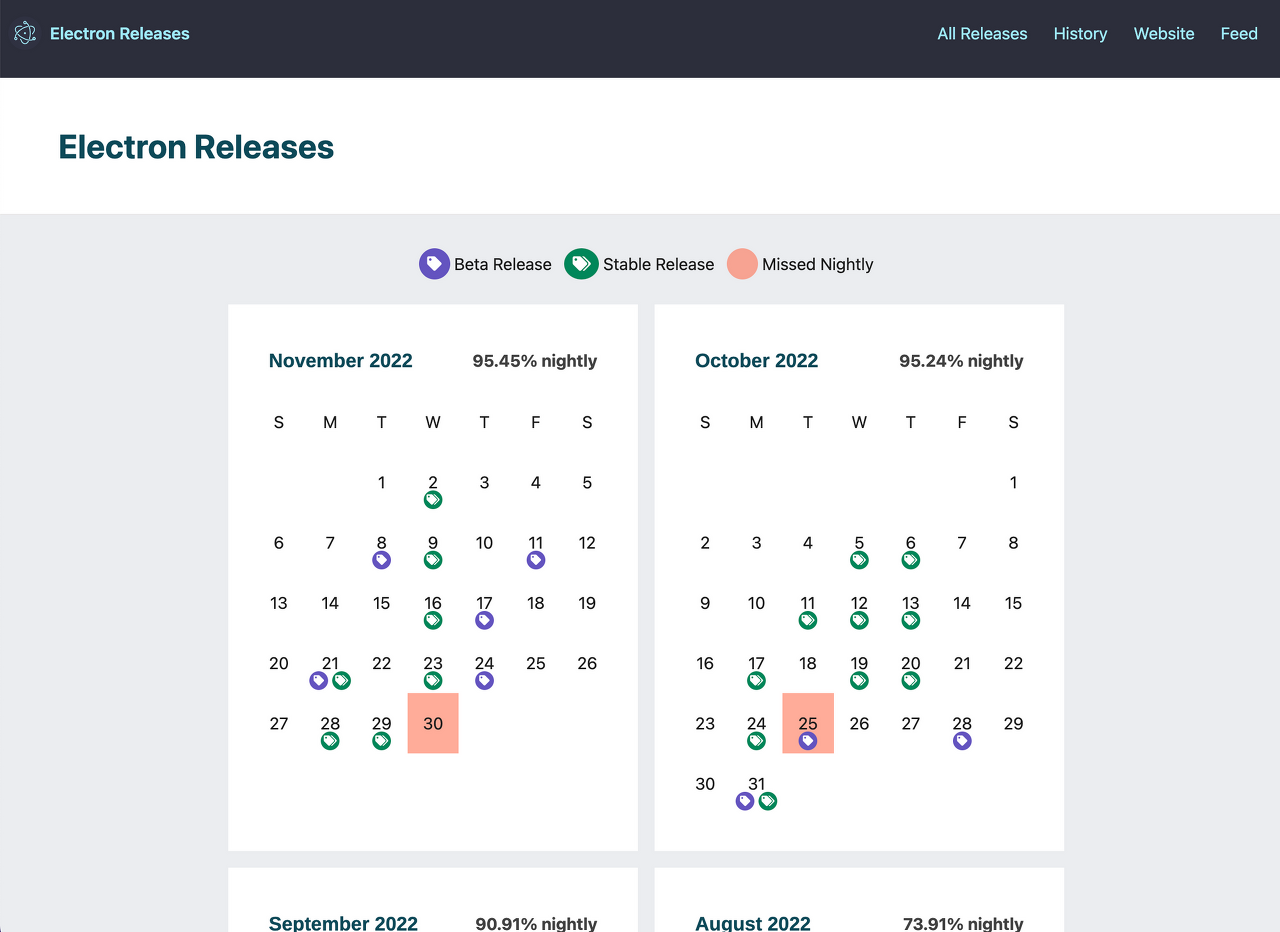This screenshot has height=932, width=1280.
Task: Click the Electron Releases page title
Action: (196, 147)
